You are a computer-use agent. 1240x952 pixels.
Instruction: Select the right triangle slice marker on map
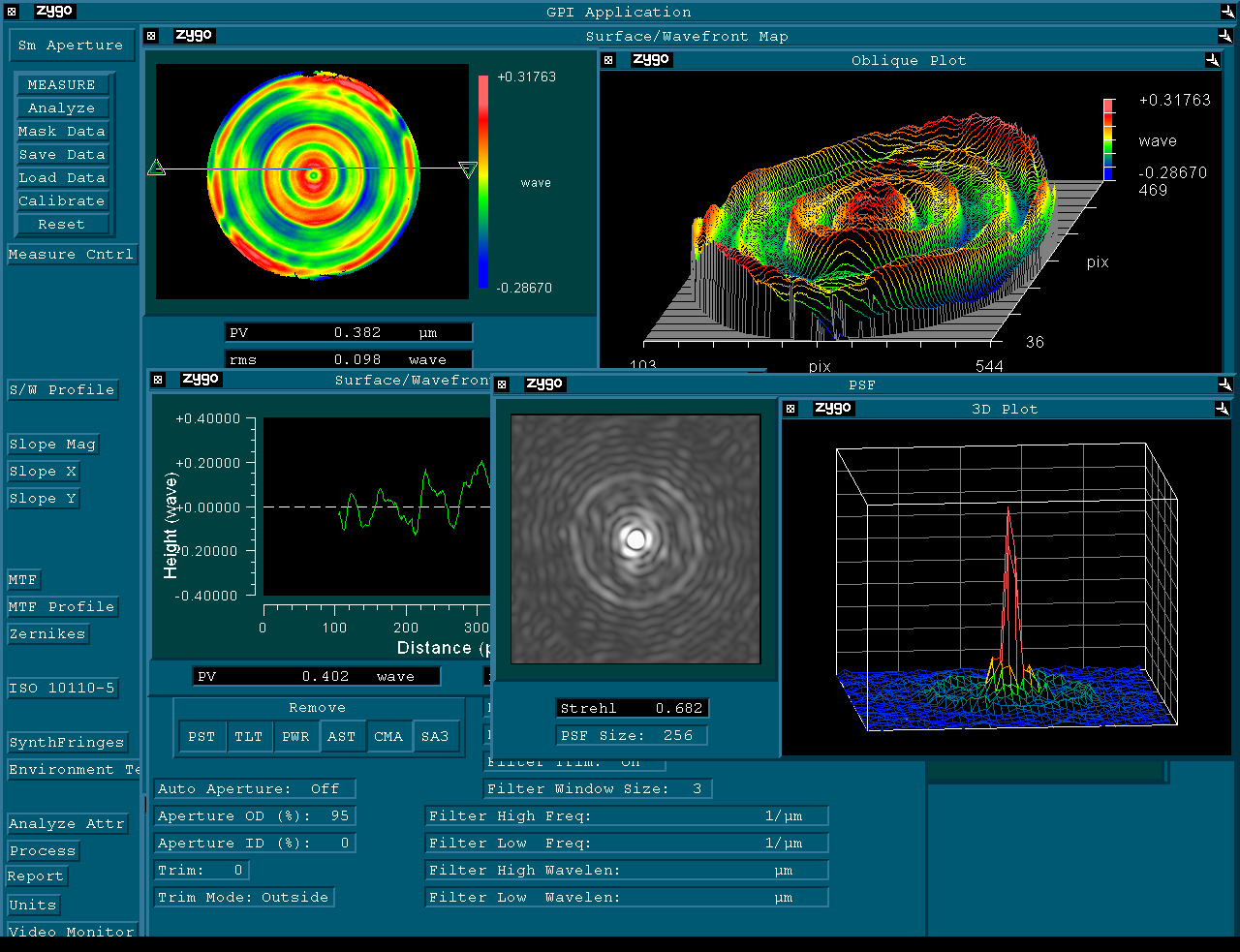[468, 170]
